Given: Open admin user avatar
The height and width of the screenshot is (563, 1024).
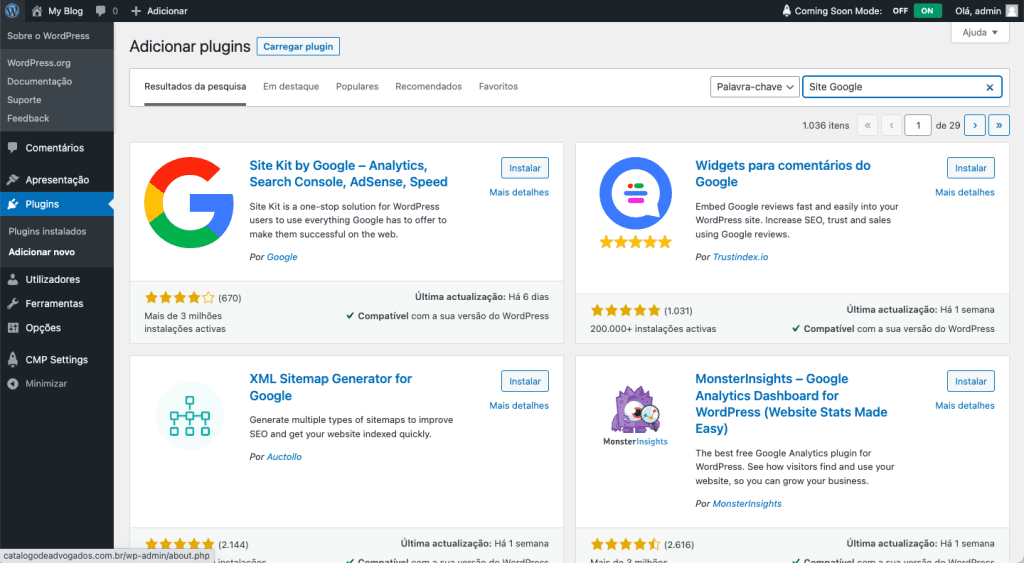Looking at the screenshot, I should click(x=1012, y=10).
